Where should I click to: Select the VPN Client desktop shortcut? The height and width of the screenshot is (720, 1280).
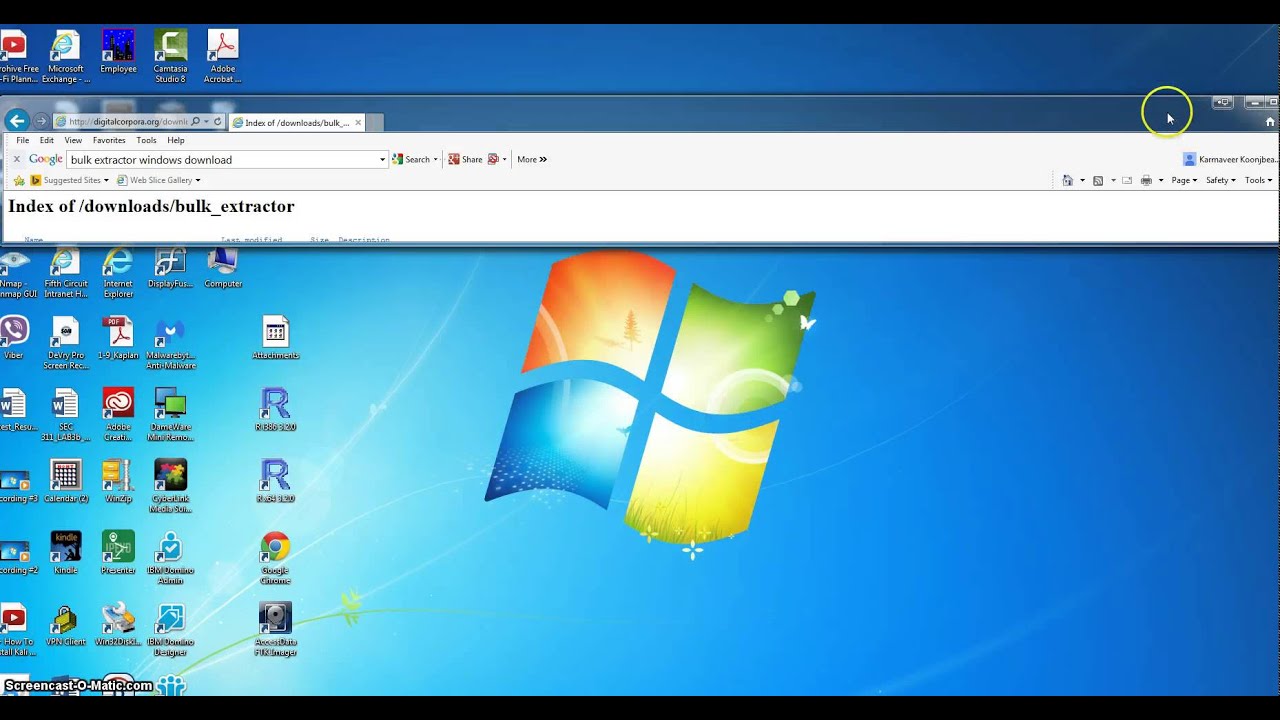tap(65, 625)
